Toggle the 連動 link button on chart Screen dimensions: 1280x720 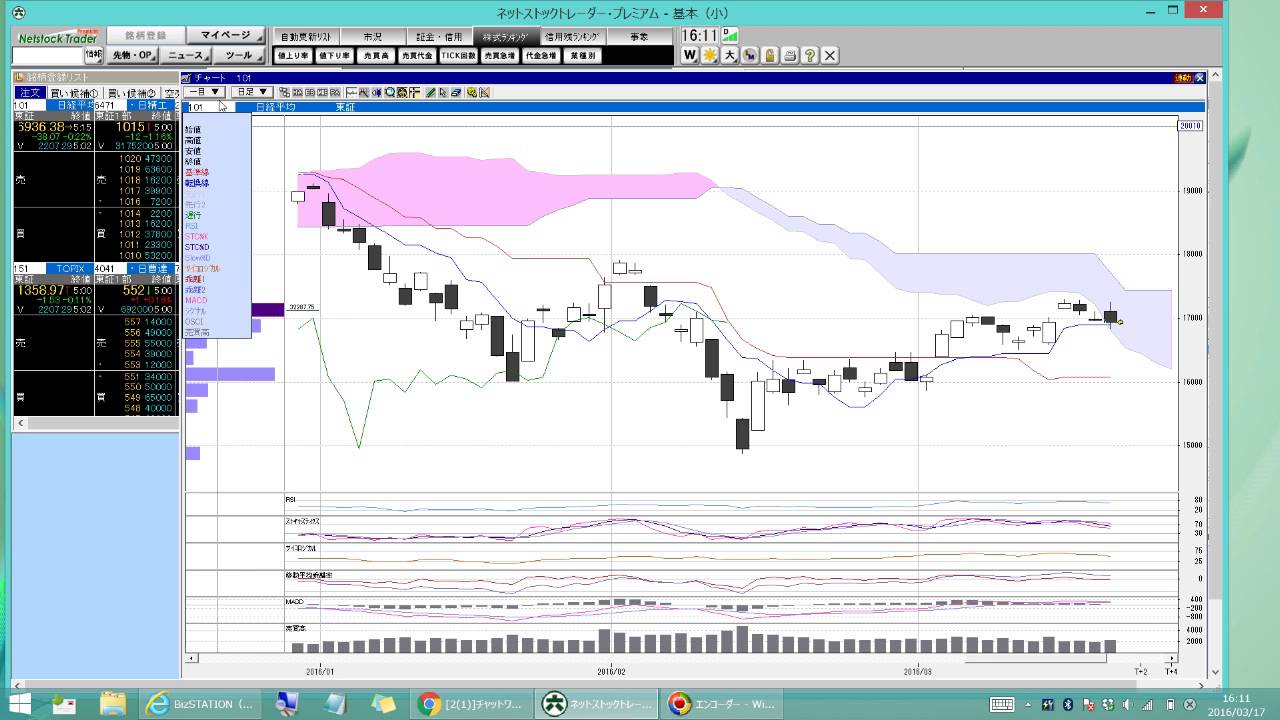click(x=1183, y=77)
